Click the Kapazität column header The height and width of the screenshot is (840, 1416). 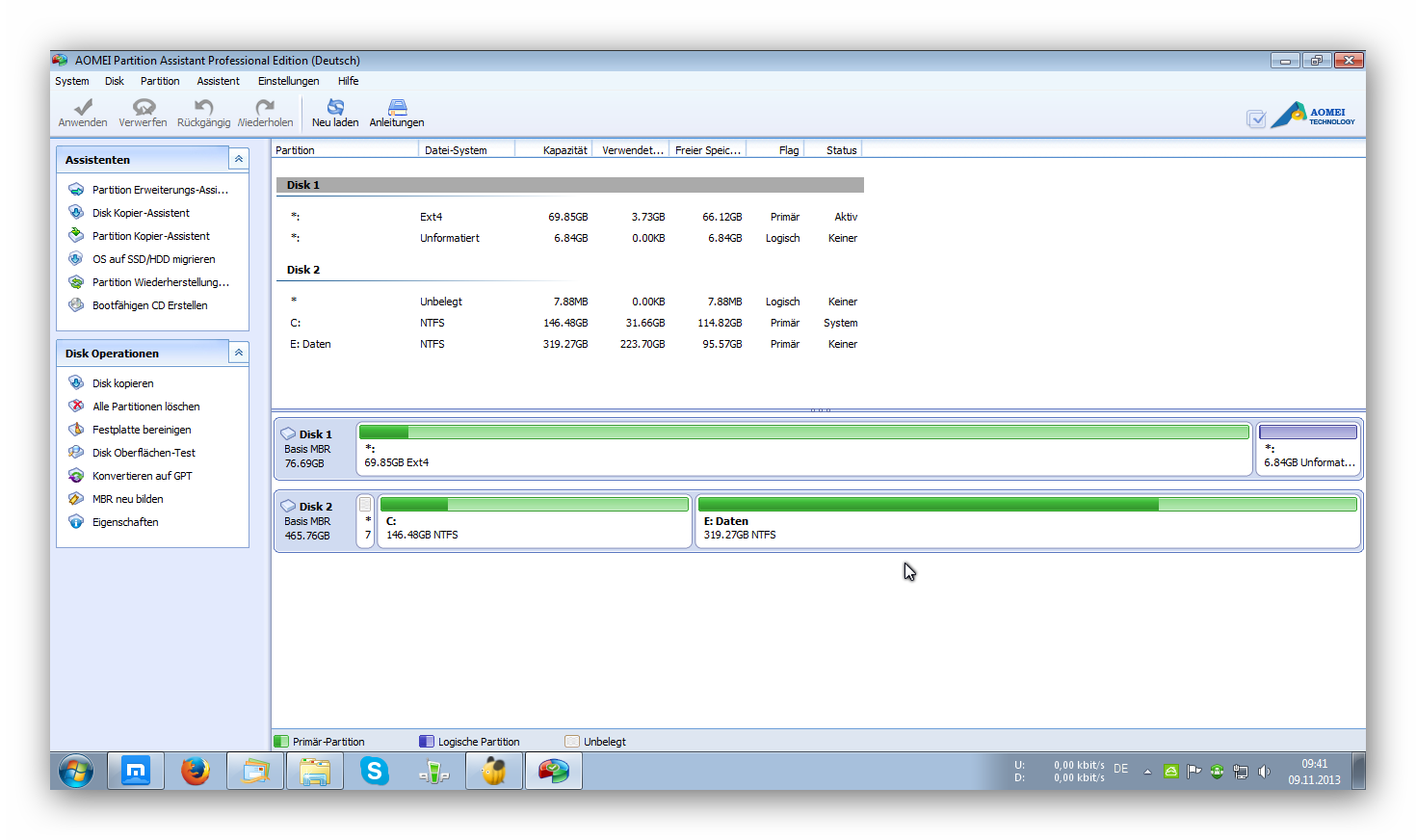pyautogui.click(x=564, y=150)
